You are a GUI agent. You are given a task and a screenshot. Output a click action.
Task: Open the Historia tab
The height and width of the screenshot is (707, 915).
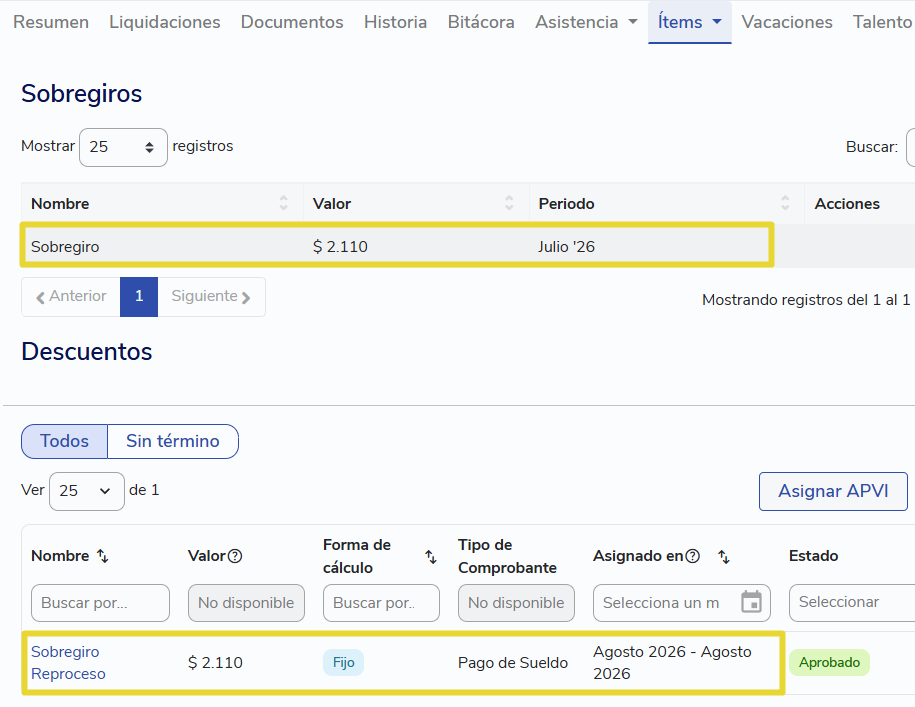(395, 22)
